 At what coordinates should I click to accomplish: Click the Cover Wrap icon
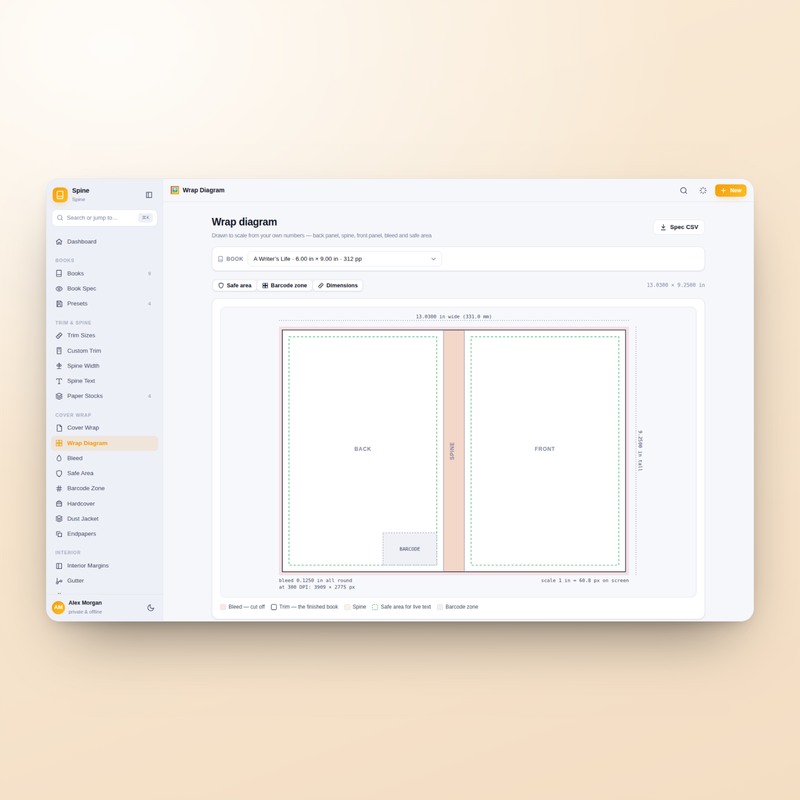pyautogui.click(x=59, y=428)
